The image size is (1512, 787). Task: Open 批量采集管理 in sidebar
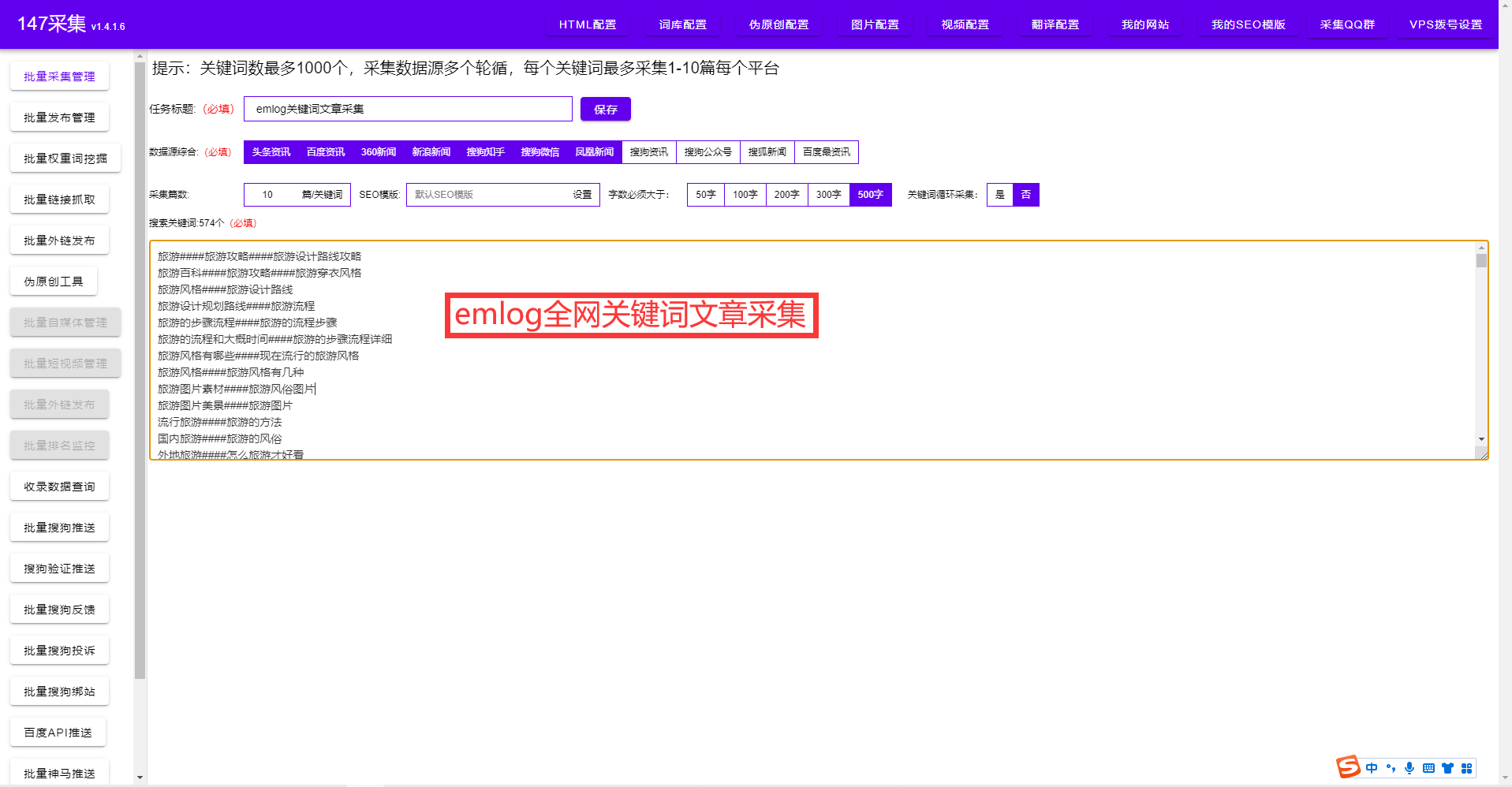(59, 76)
